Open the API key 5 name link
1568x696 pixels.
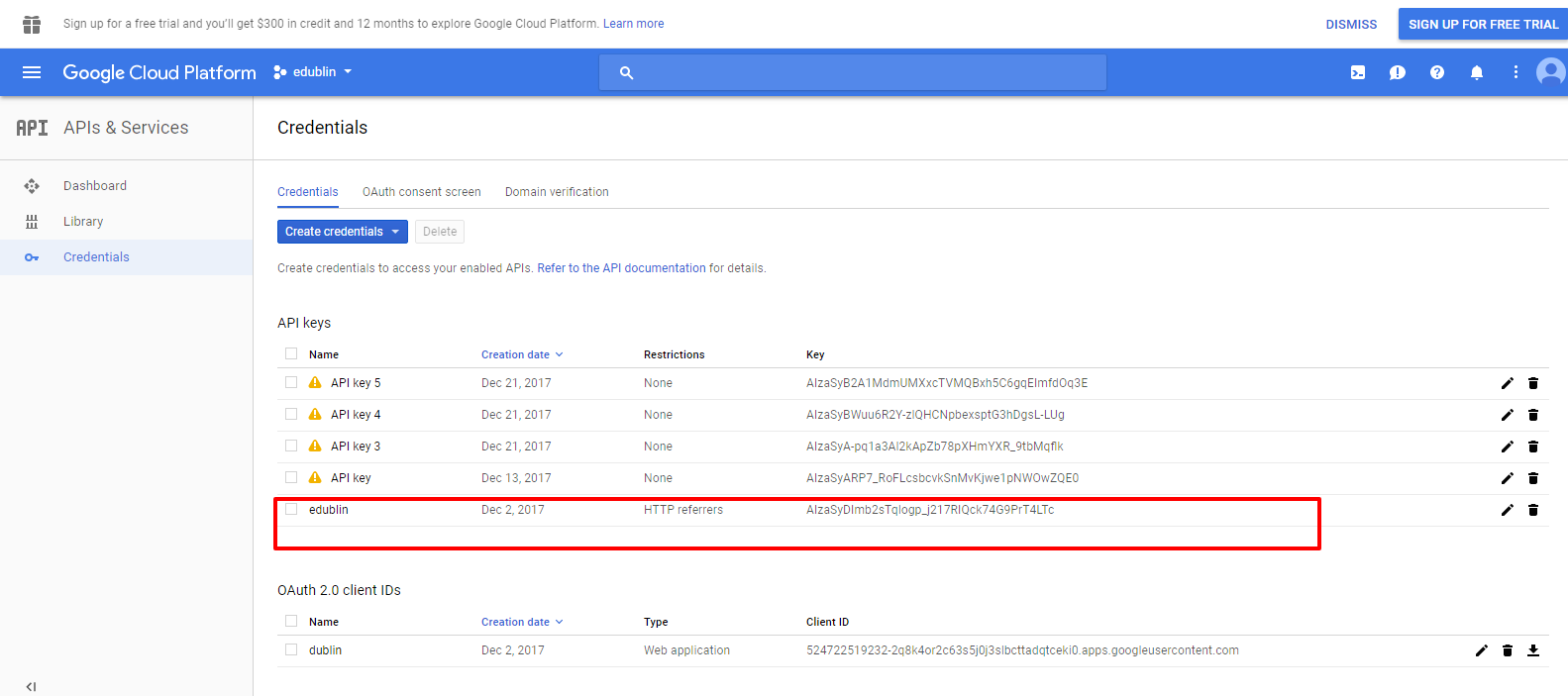pos(356,383)
